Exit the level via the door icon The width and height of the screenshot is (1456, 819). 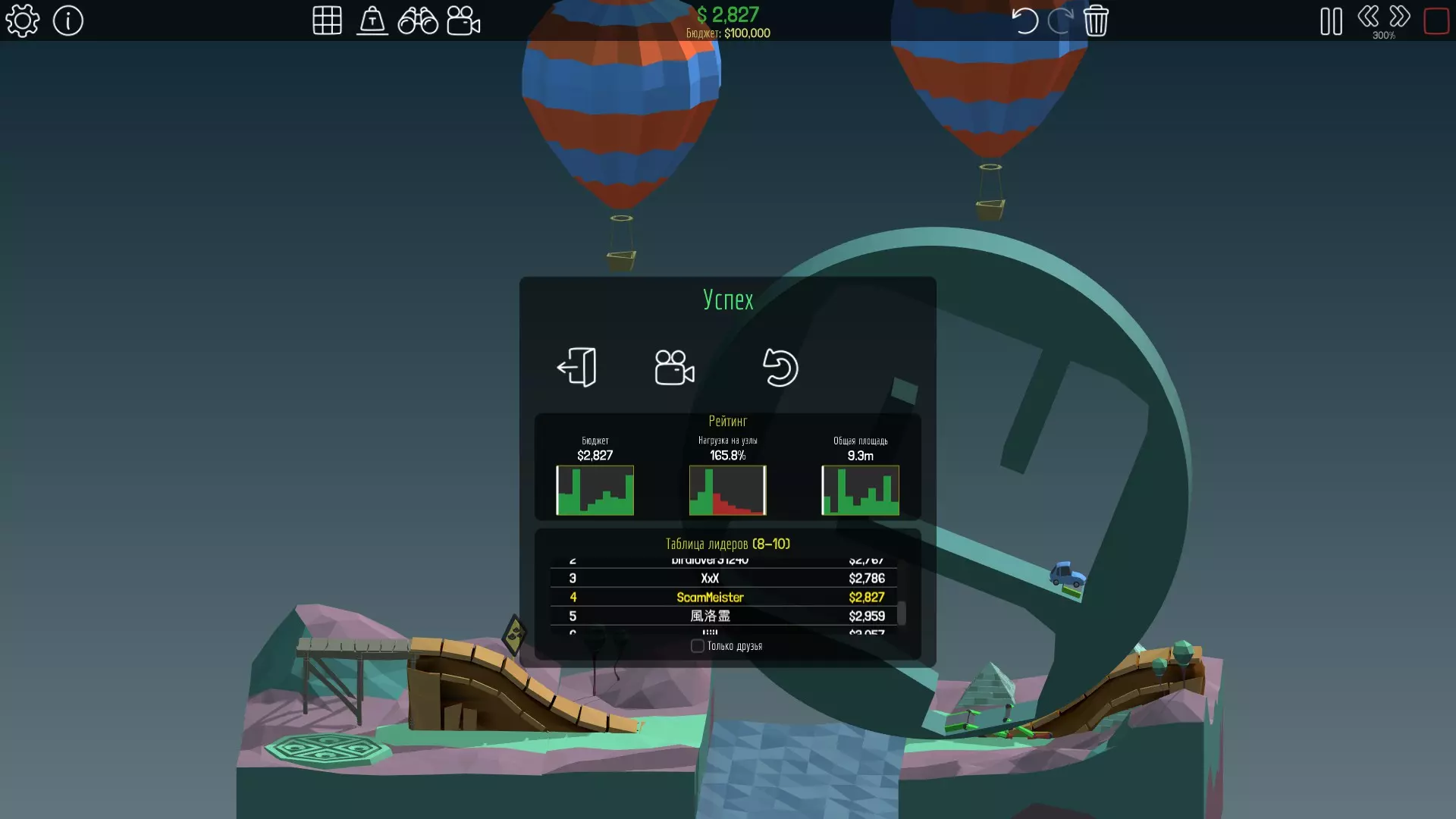click(577, 368)
